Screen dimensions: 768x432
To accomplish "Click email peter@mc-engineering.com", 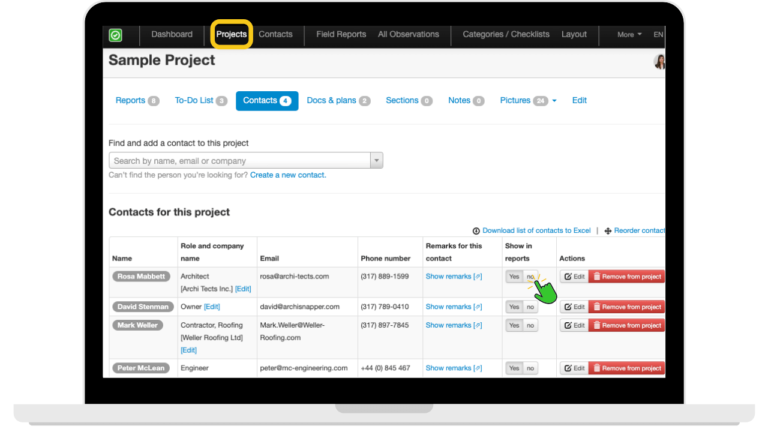I will pyautogui.click(x=304, y=368).
